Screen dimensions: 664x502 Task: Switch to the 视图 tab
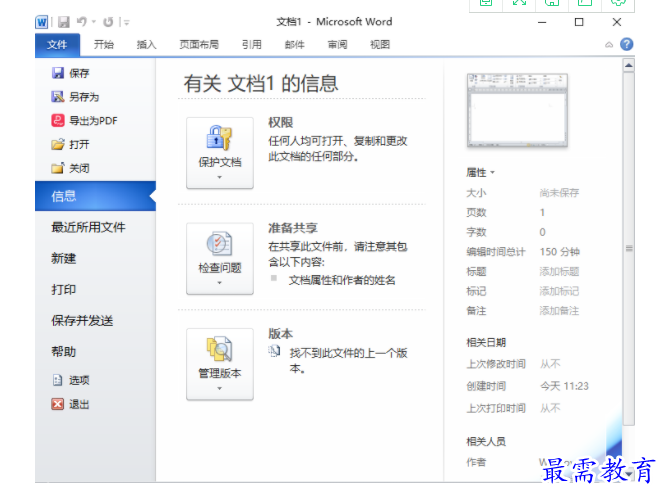(380, 45)
